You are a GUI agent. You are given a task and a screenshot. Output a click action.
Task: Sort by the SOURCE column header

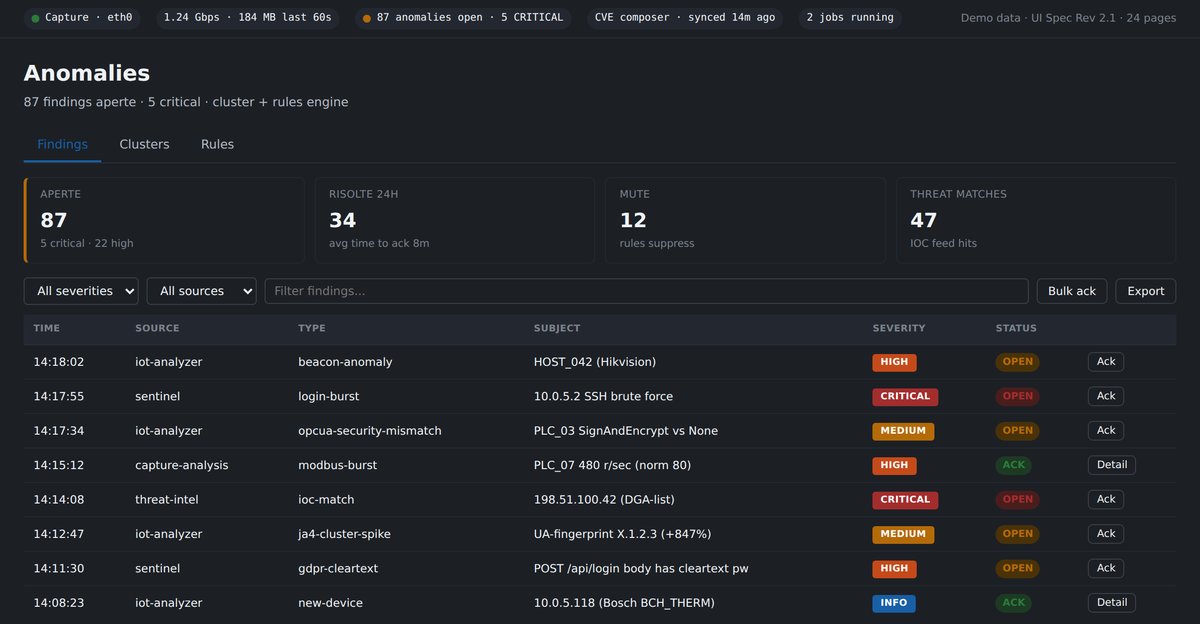pyautogui.click(x=157, y=328)
